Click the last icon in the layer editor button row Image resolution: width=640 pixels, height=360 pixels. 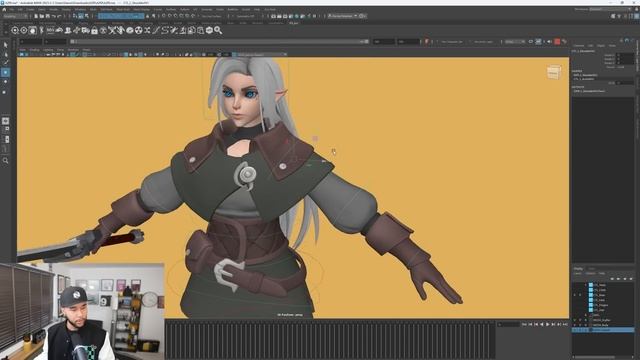point(631,278)
